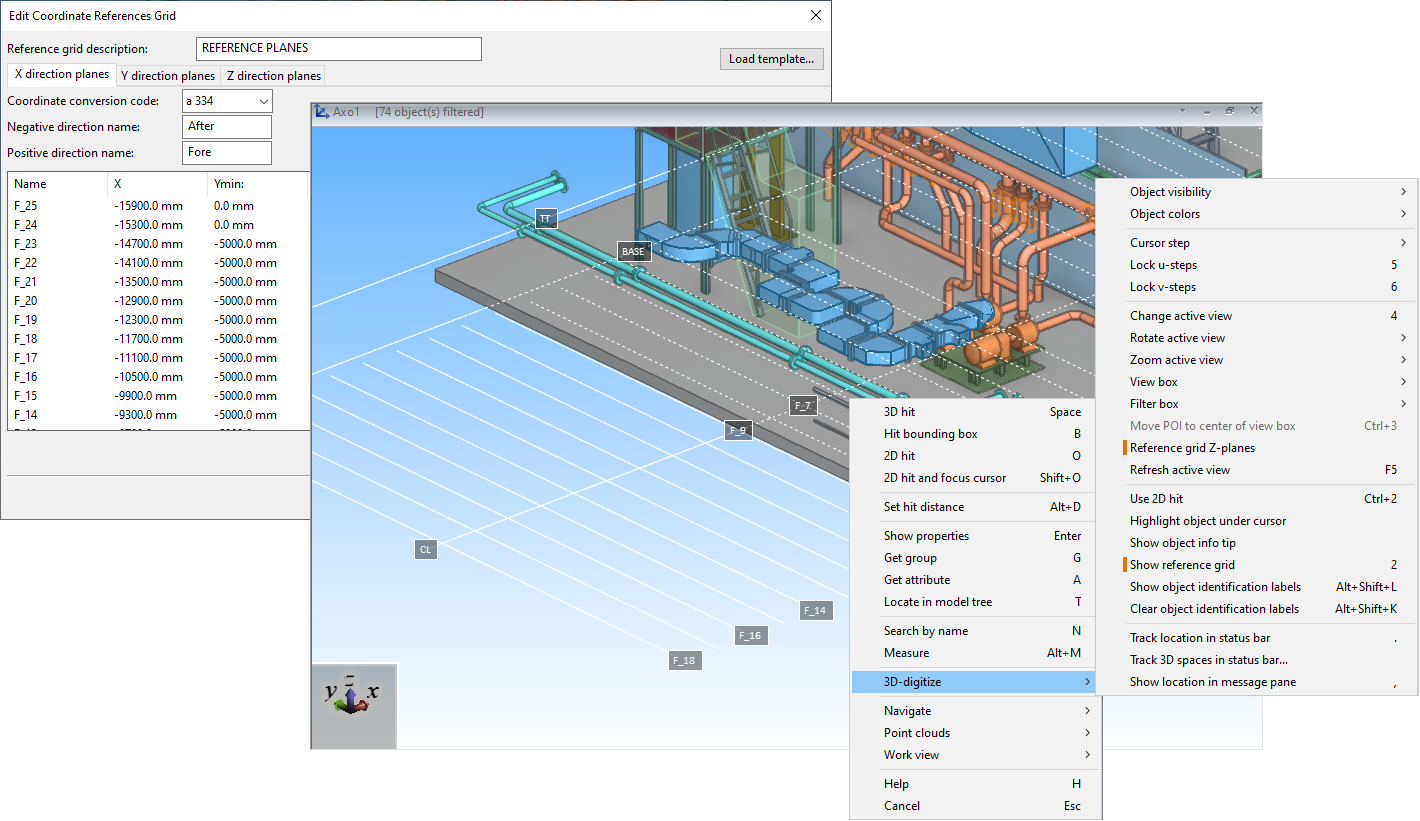Click in Reference grid description field
Screen dimensions: 1420x821
[x=339, y=49]
